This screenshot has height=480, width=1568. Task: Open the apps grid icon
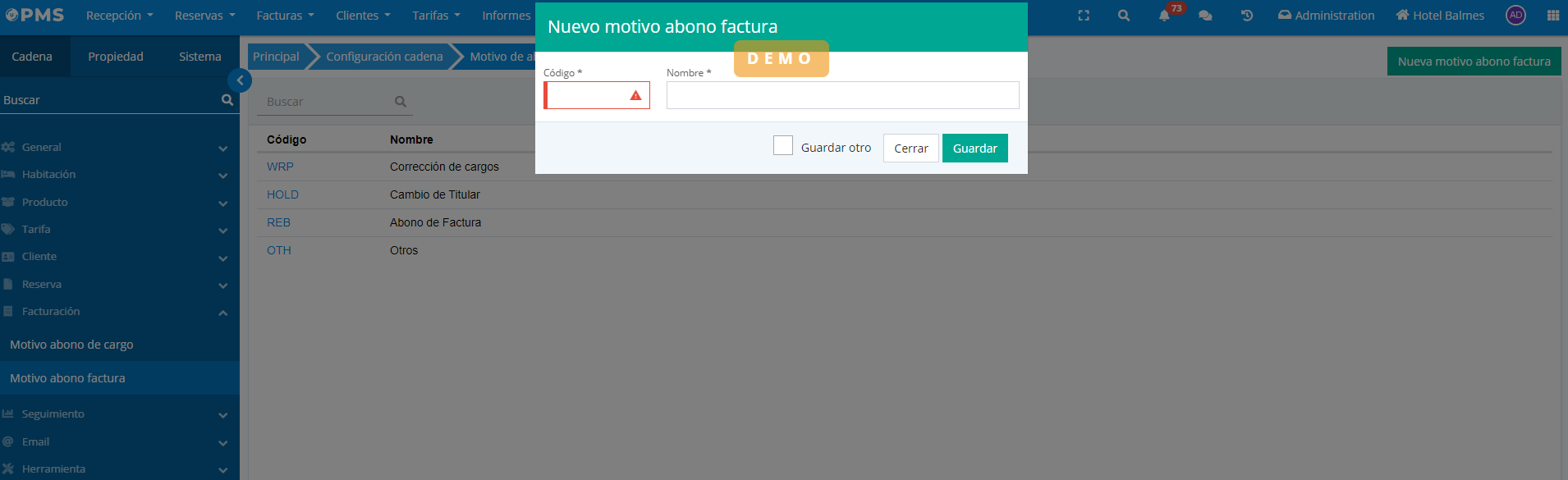(x=1552, y=16)
